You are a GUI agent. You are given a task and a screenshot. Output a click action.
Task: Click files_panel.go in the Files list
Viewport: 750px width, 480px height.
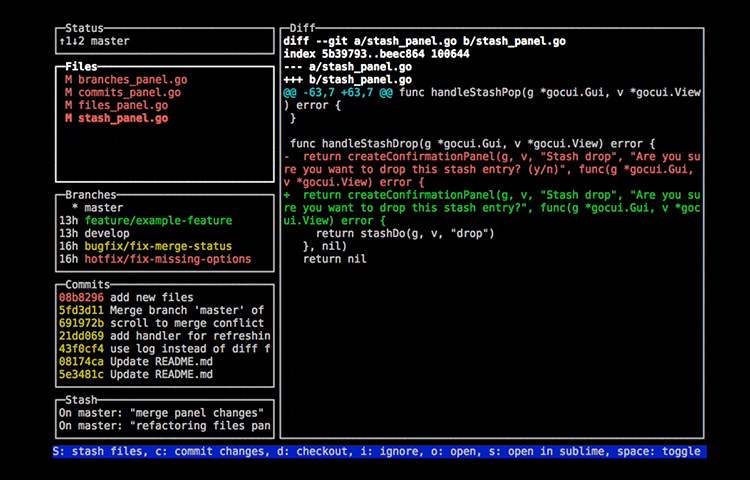coord(122,105)
